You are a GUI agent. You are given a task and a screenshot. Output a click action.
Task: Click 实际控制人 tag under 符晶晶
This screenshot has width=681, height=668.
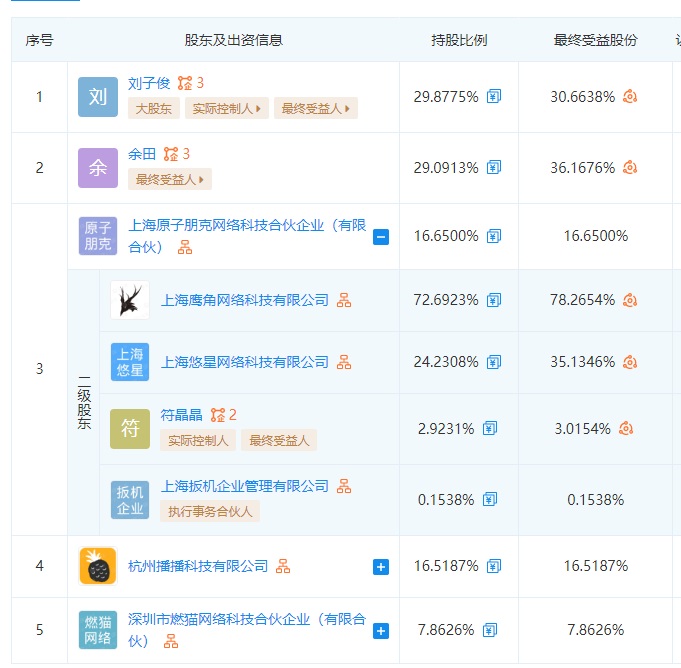coord(198,440)
